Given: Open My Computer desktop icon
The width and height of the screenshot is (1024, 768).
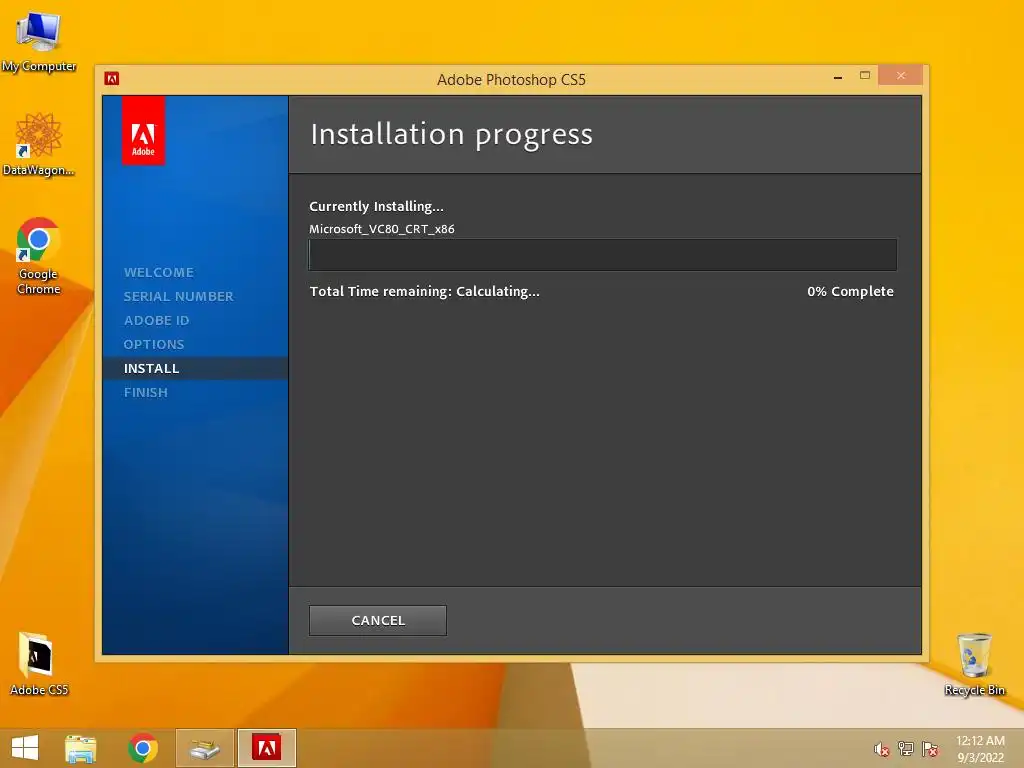Looking at the screenshot, I should pos(39,41).
